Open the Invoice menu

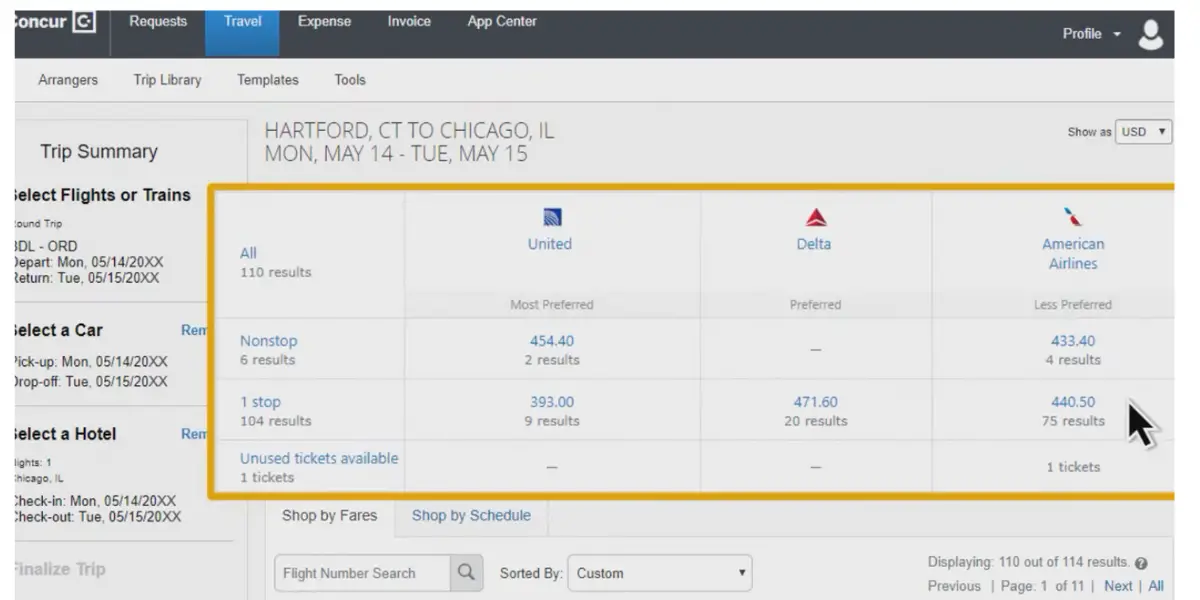click(409, 21)
